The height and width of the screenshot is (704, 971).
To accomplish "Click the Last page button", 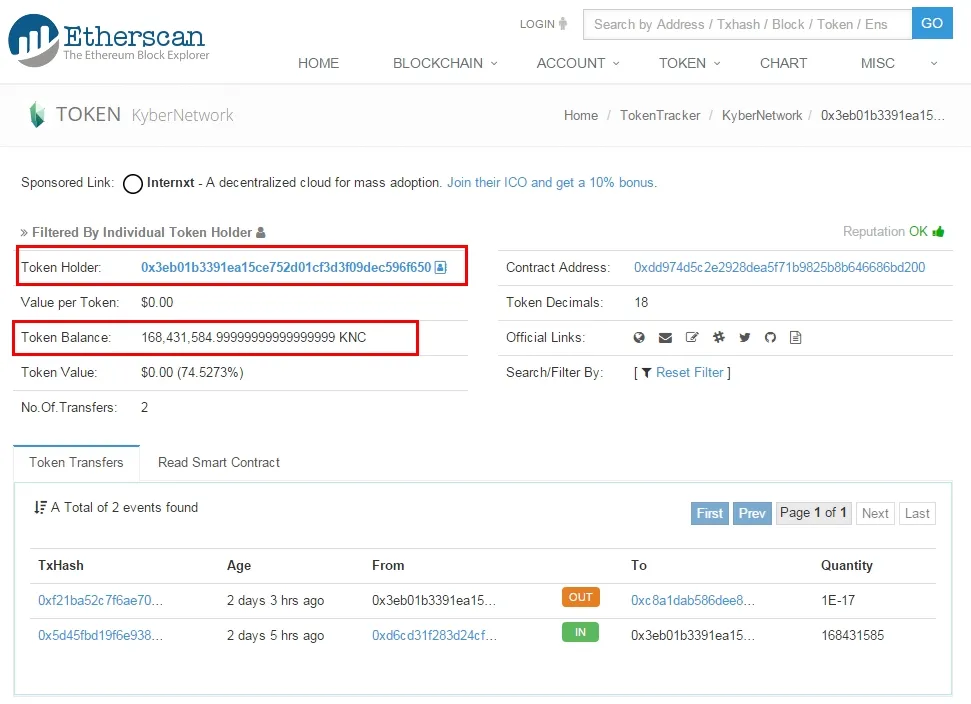I will (x=917, y=513).
